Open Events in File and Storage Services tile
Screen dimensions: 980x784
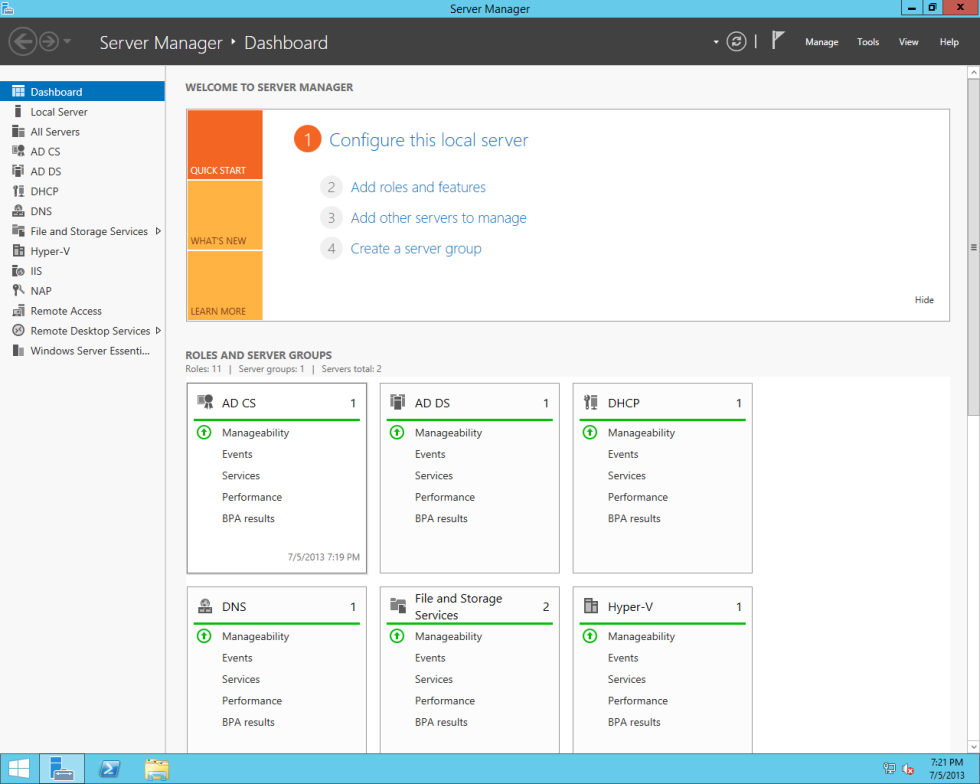430,658
